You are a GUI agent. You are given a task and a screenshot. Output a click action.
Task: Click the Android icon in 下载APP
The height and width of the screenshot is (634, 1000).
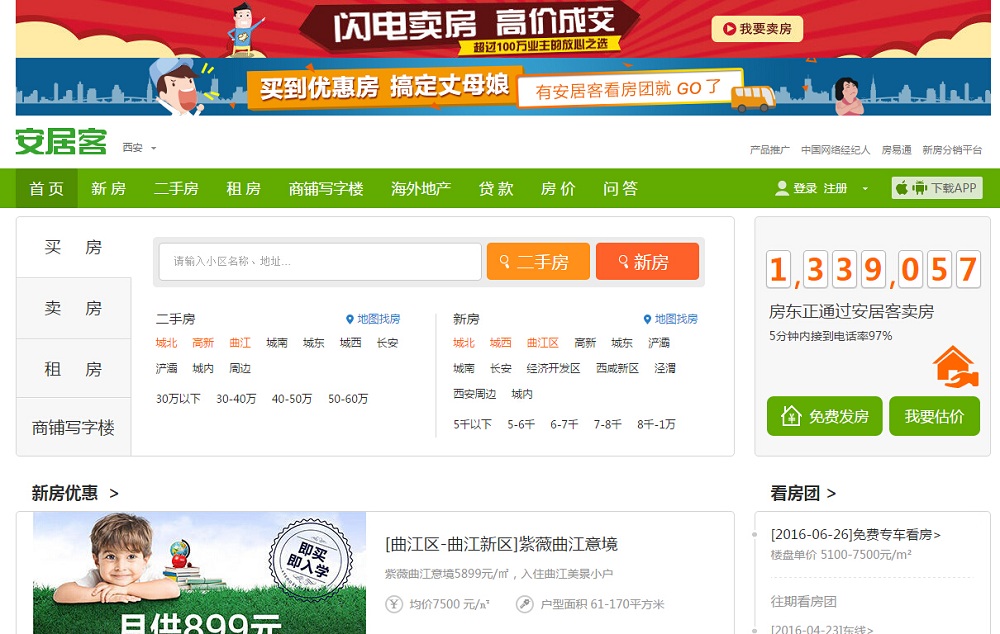(919, 188)
